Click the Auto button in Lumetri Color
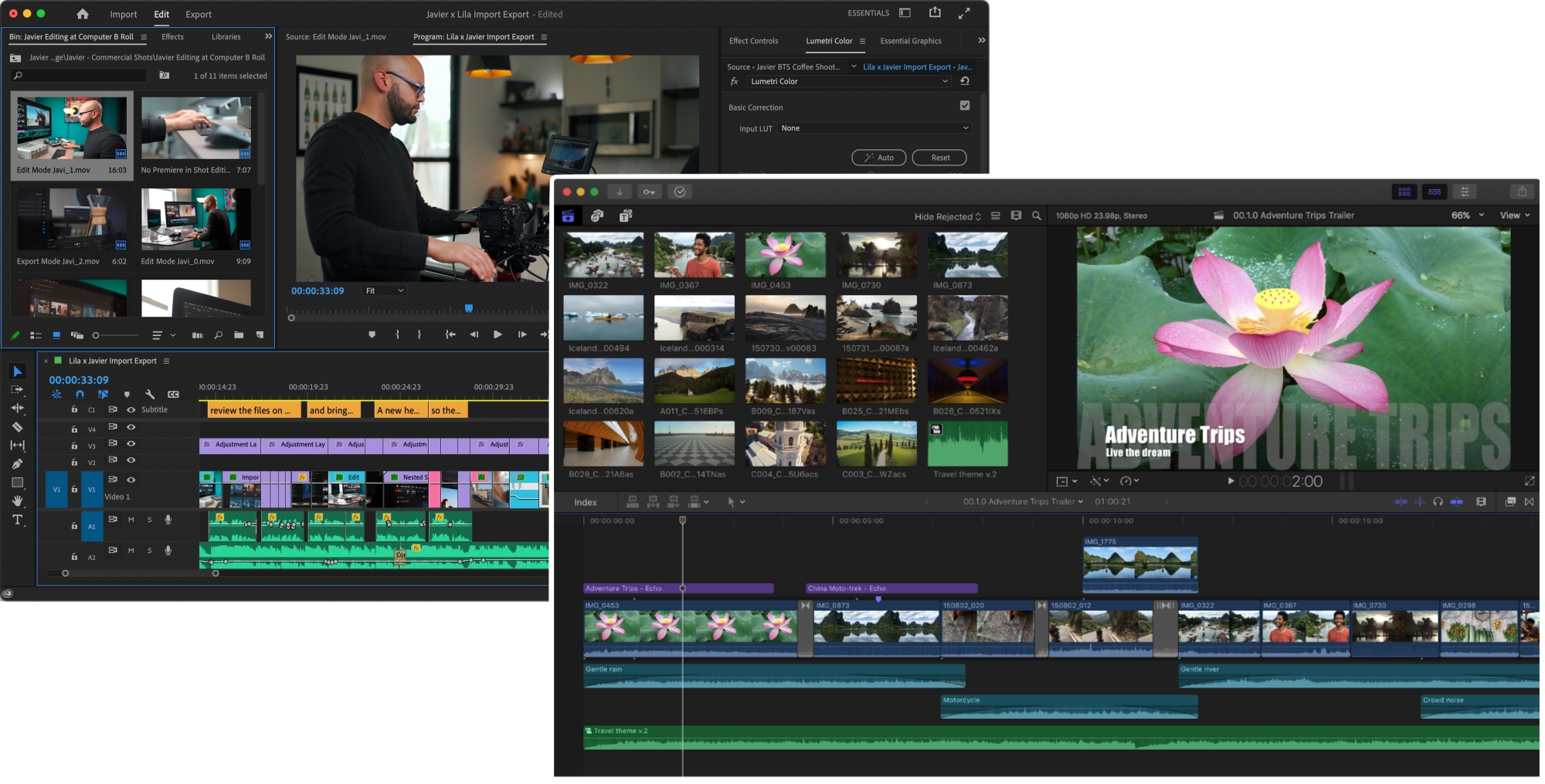 pos(878,158)
